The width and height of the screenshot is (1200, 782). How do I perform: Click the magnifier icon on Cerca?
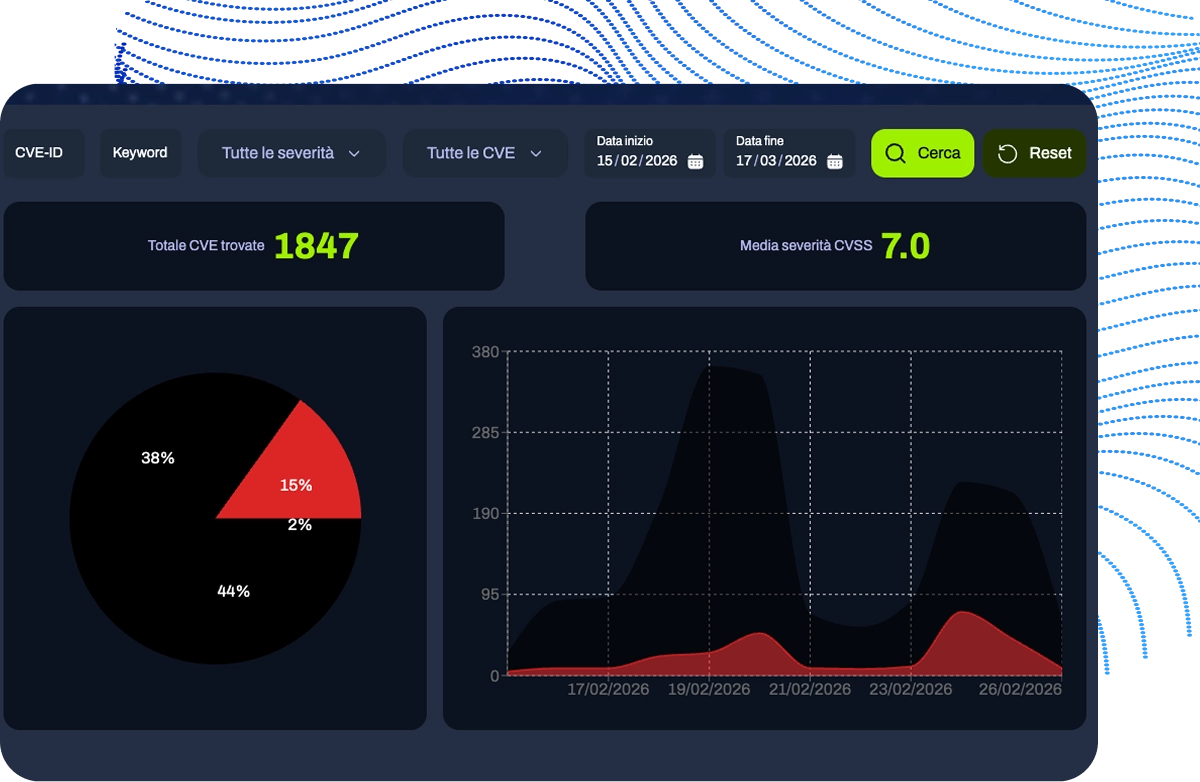tap(896, 153)
